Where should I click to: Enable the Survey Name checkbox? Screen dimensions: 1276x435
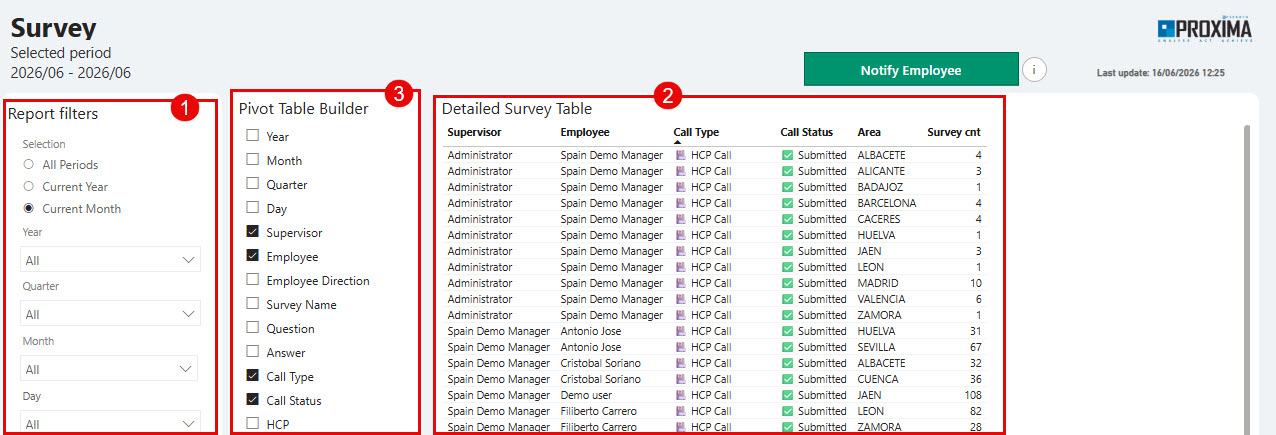tap(252, 304)
